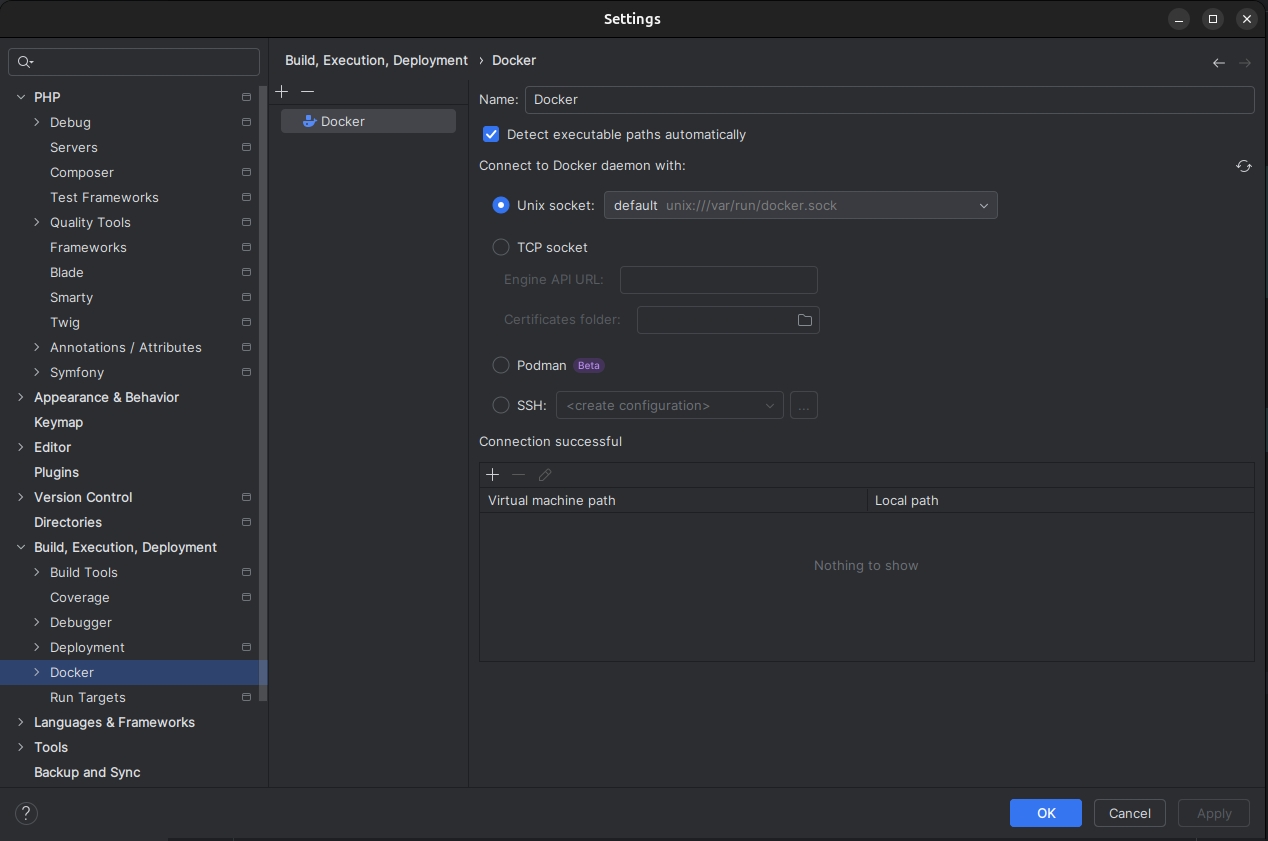This screenshot has height=841, width=1268.
Task: Click the refresh connection icon
Action: (x=1243, y=166)
